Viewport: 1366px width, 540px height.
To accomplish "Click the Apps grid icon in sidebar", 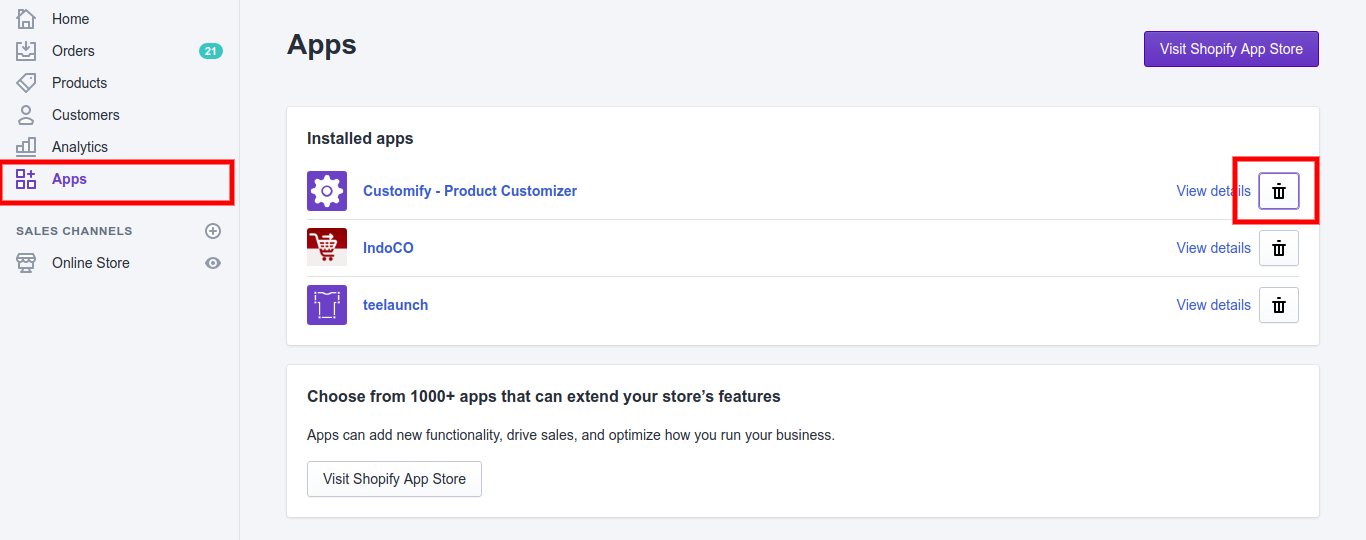I will (x=26, y=179).
